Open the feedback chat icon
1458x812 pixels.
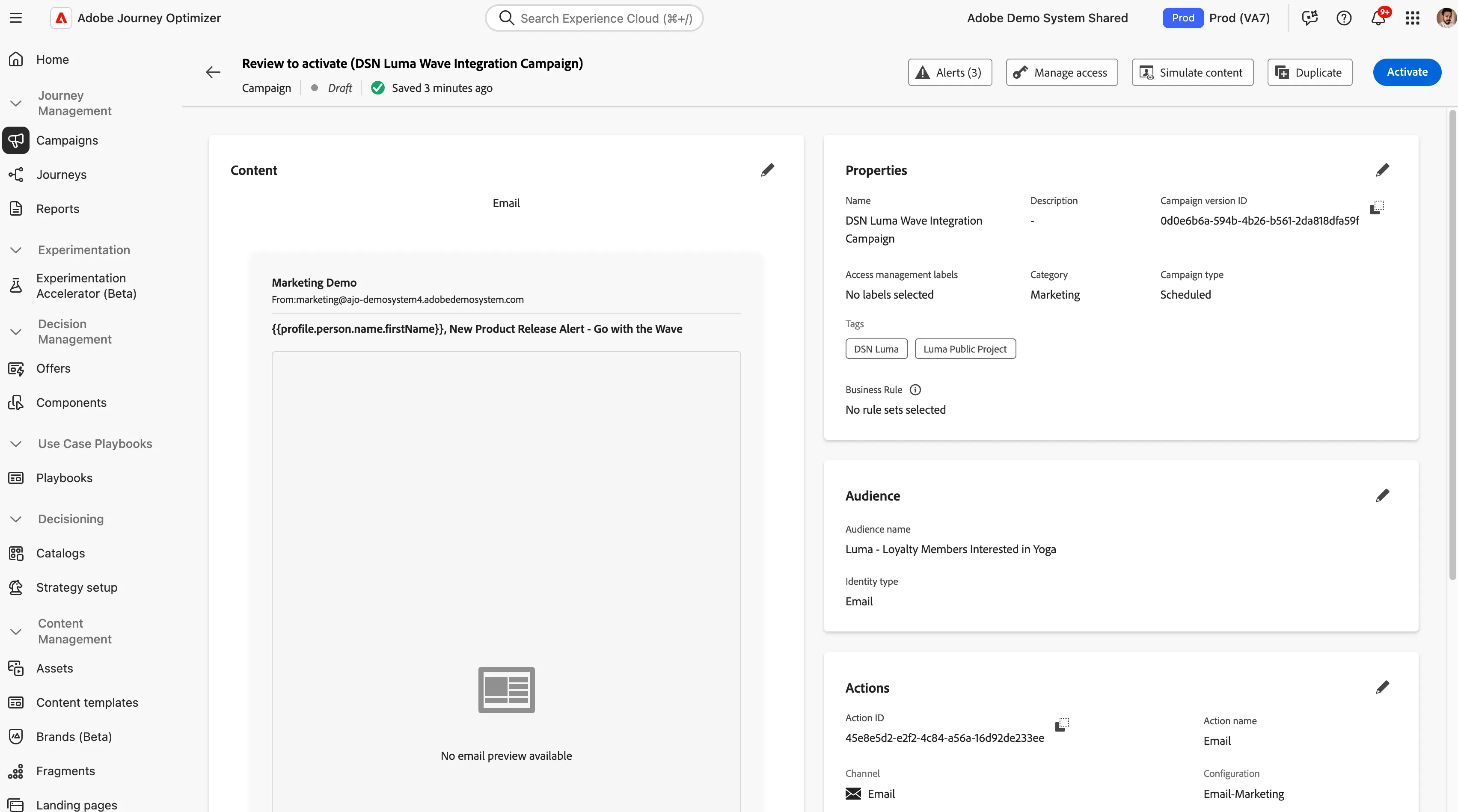(1309, 18)
